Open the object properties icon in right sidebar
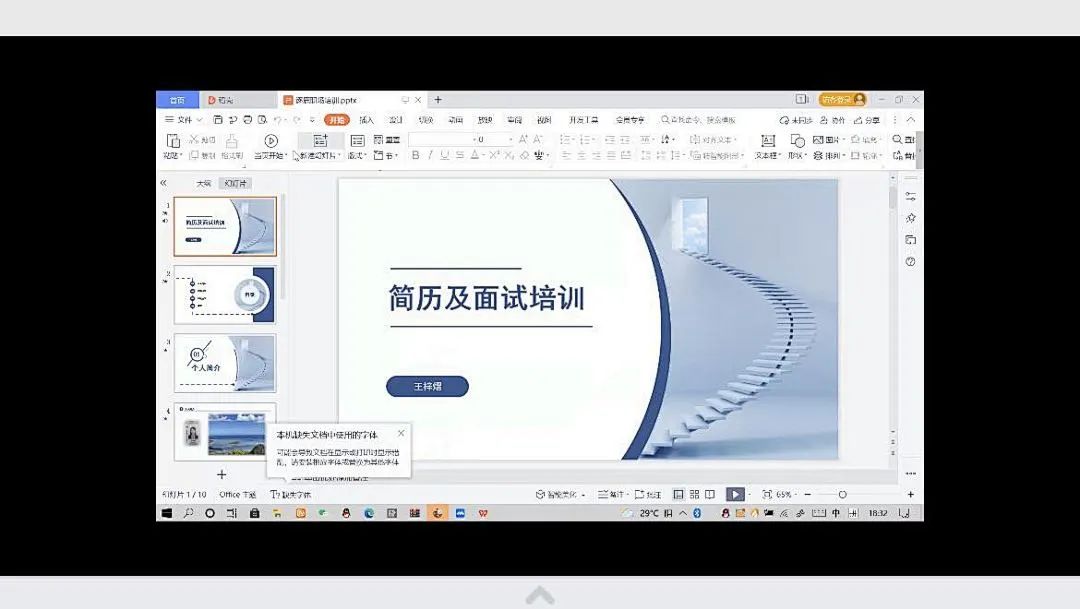This screenshot has width=1080, height=609. pos(911,196)
